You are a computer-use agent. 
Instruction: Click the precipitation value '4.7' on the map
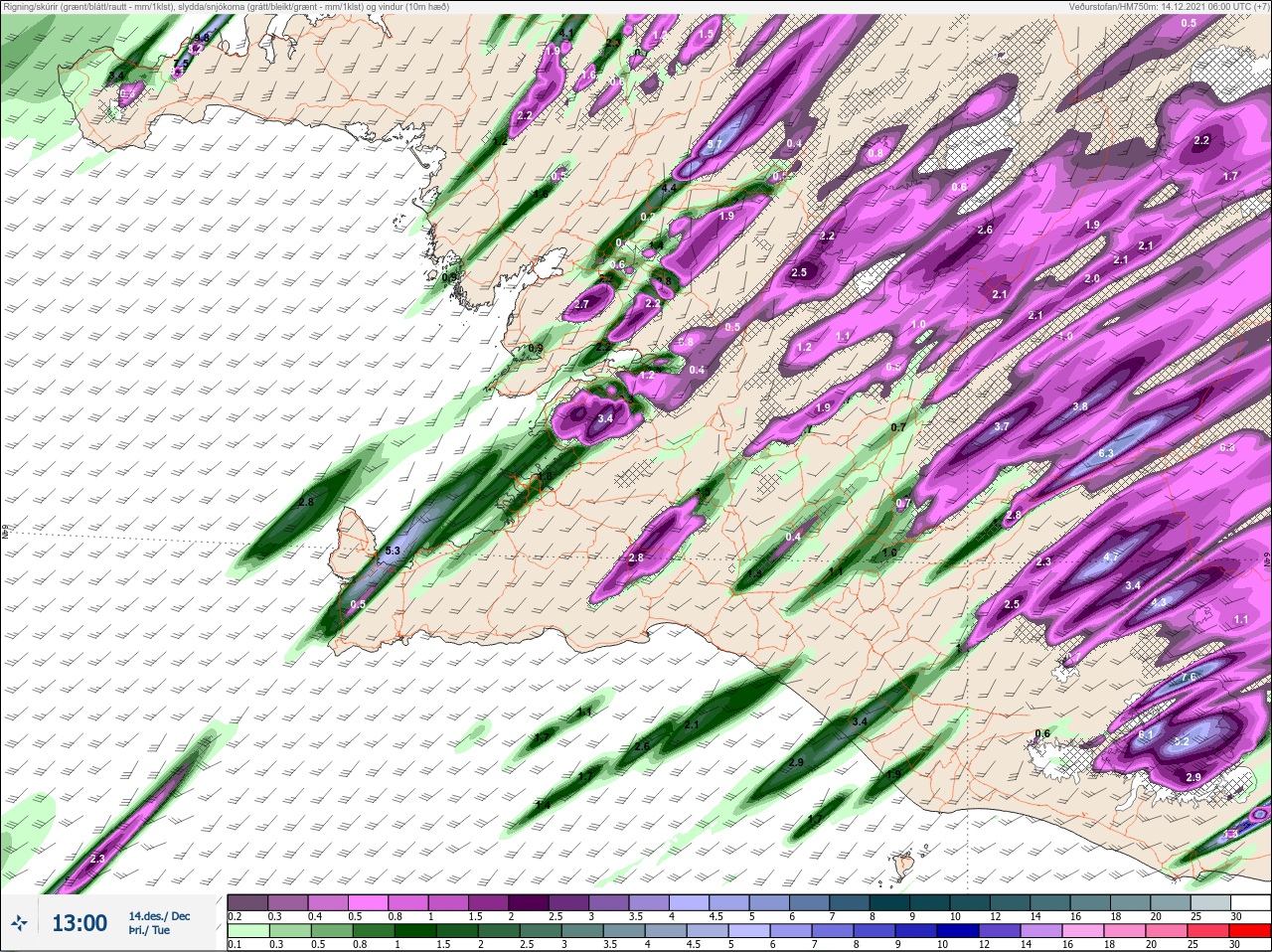[x=1111, y=557]
